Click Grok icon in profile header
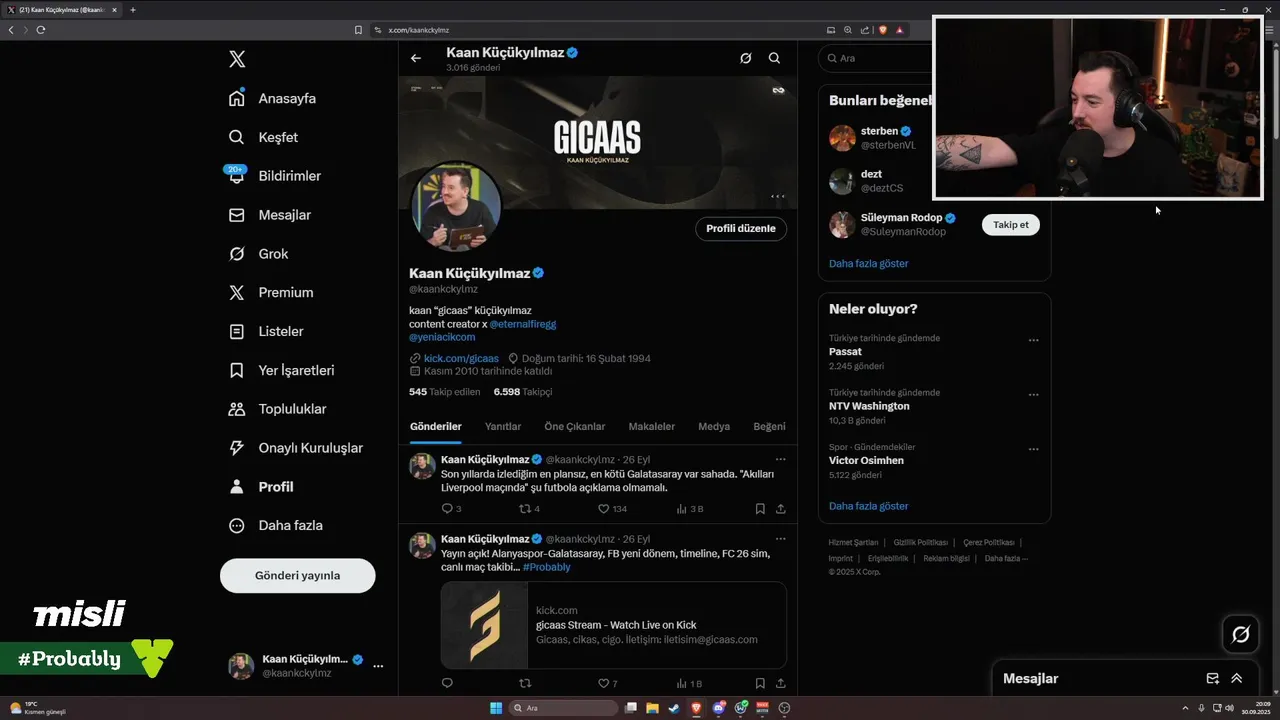This screenshot has width=1280, height=720. pos(745,58)
